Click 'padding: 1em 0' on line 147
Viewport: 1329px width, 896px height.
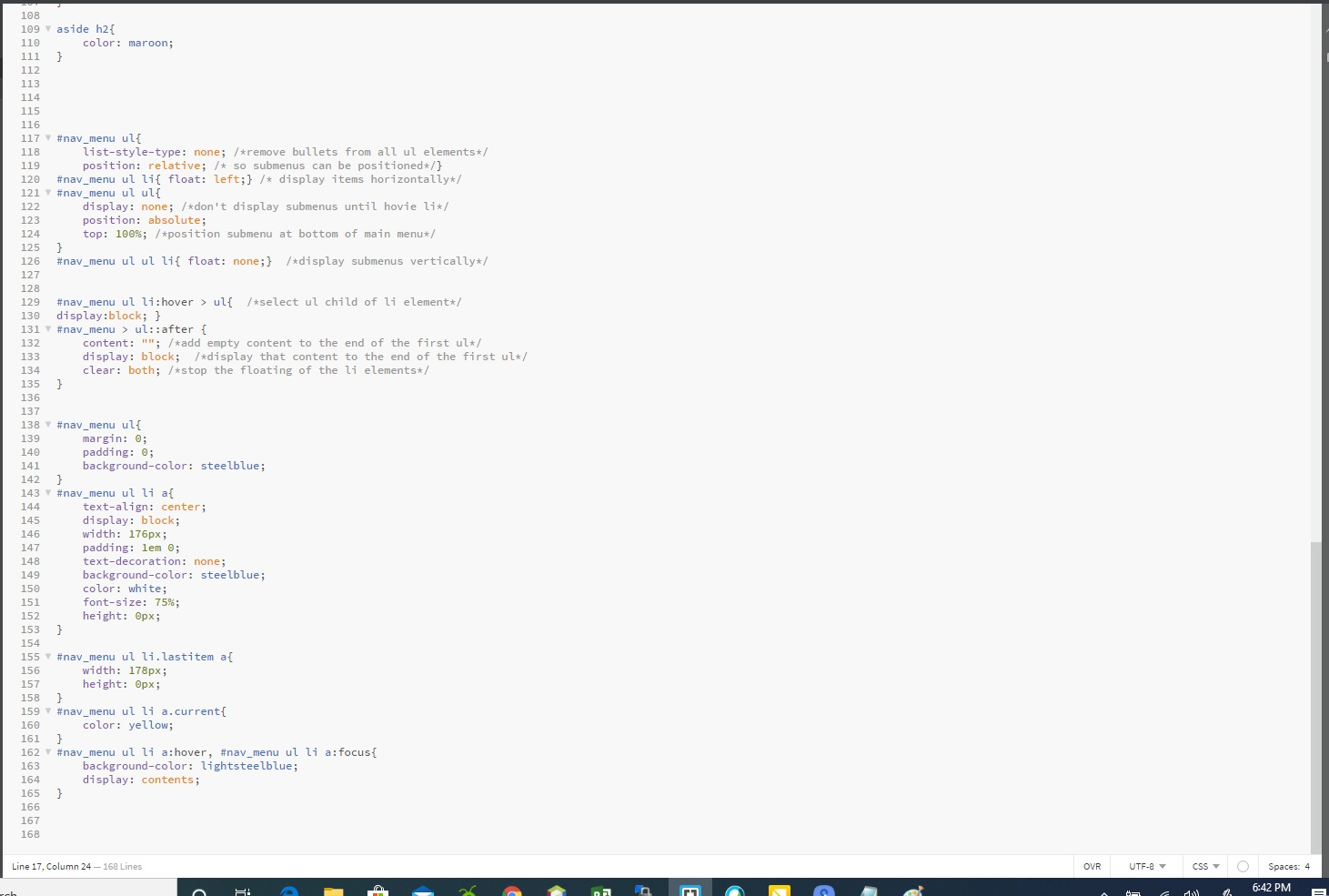click(128, 548)
